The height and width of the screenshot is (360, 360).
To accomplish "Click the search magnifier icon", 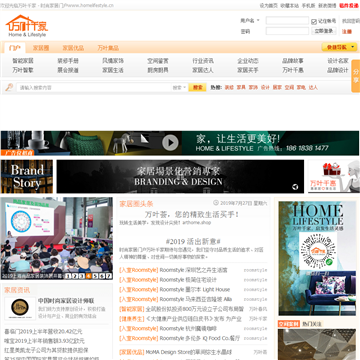I will coord(9,87).
